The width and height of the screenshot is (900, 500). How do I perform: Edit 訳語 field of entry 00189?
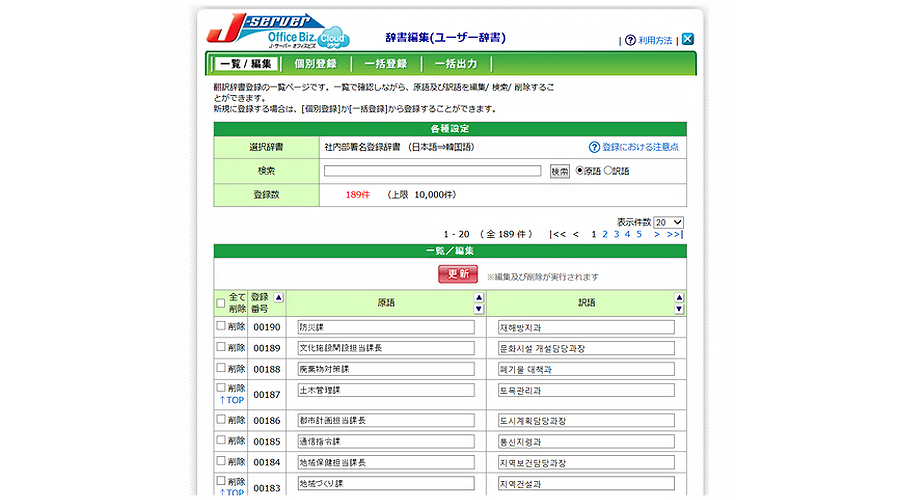pos(586,348)
